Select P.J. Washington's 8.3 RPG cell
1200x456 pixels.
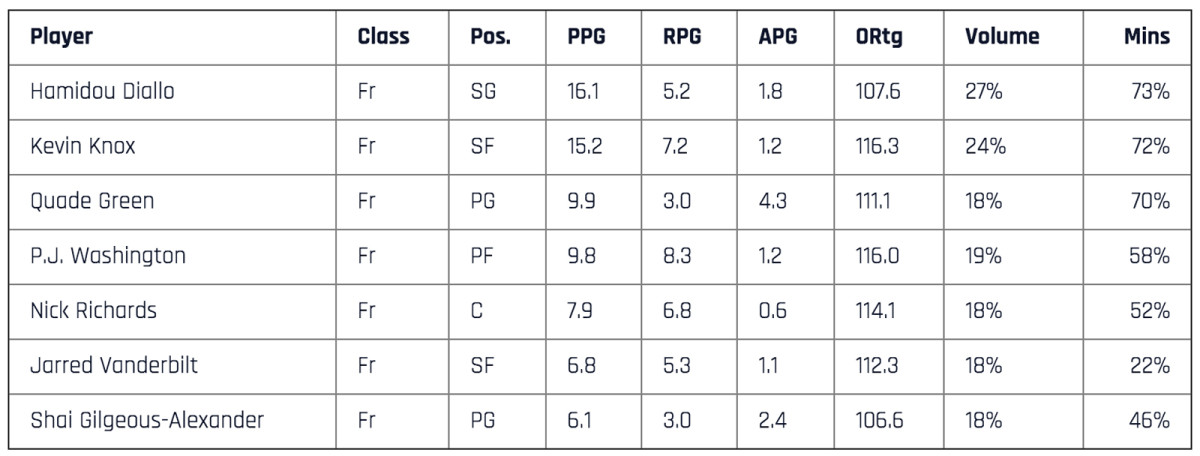[x=677, y=256]
